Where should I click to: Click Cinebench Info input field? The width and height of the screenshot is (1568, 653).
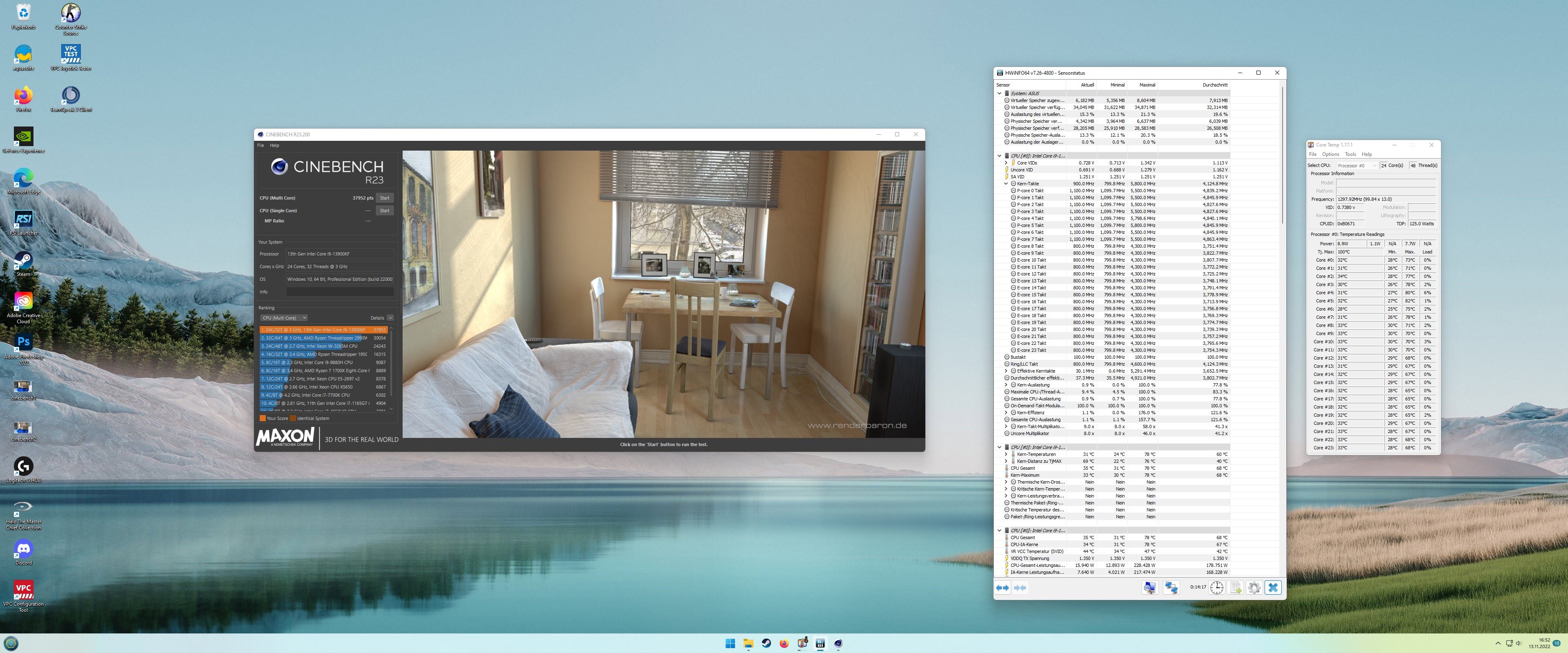(340, 292)
